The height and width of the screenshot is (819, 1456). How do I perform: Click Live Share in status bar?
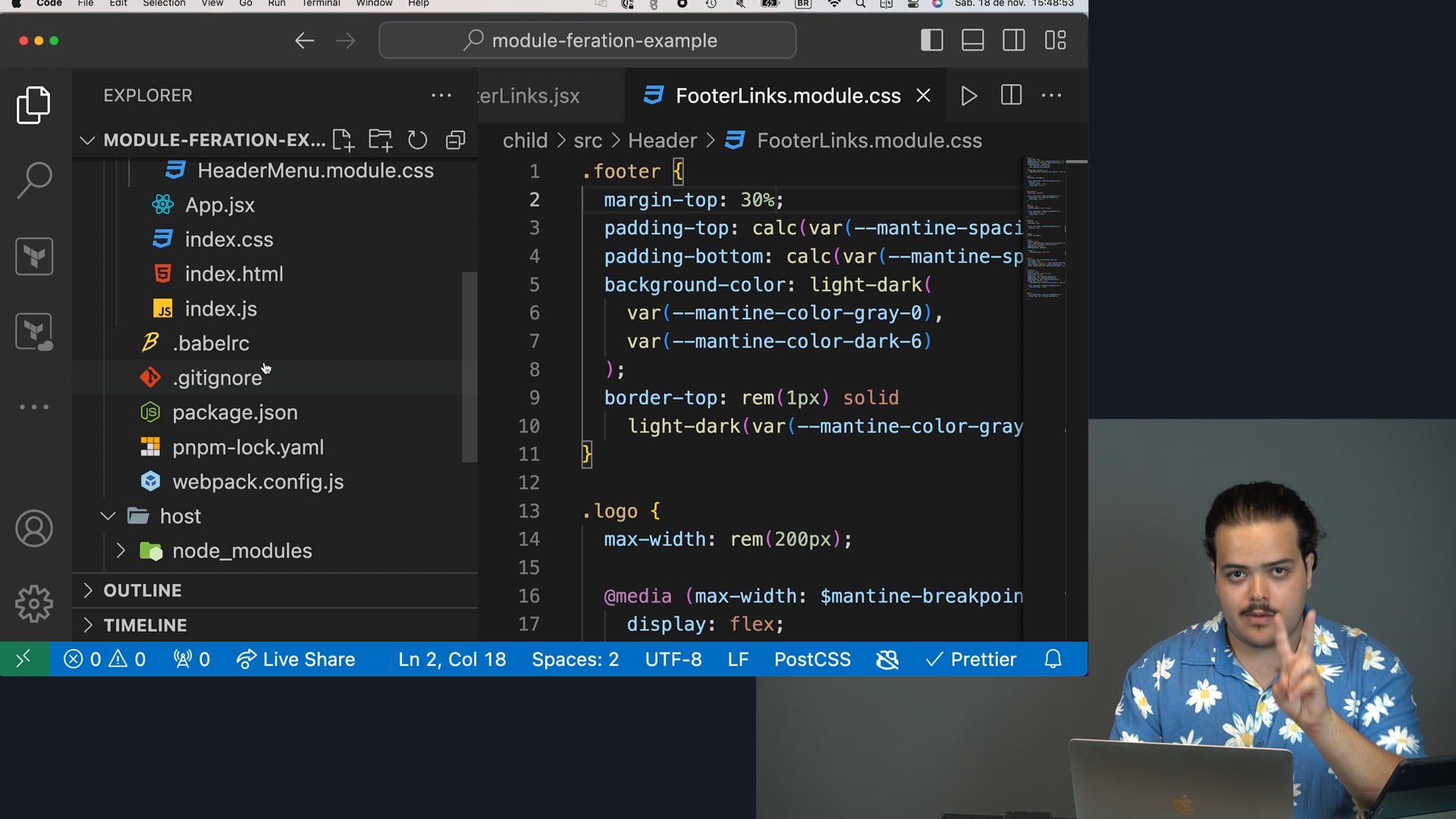[296, 659]
